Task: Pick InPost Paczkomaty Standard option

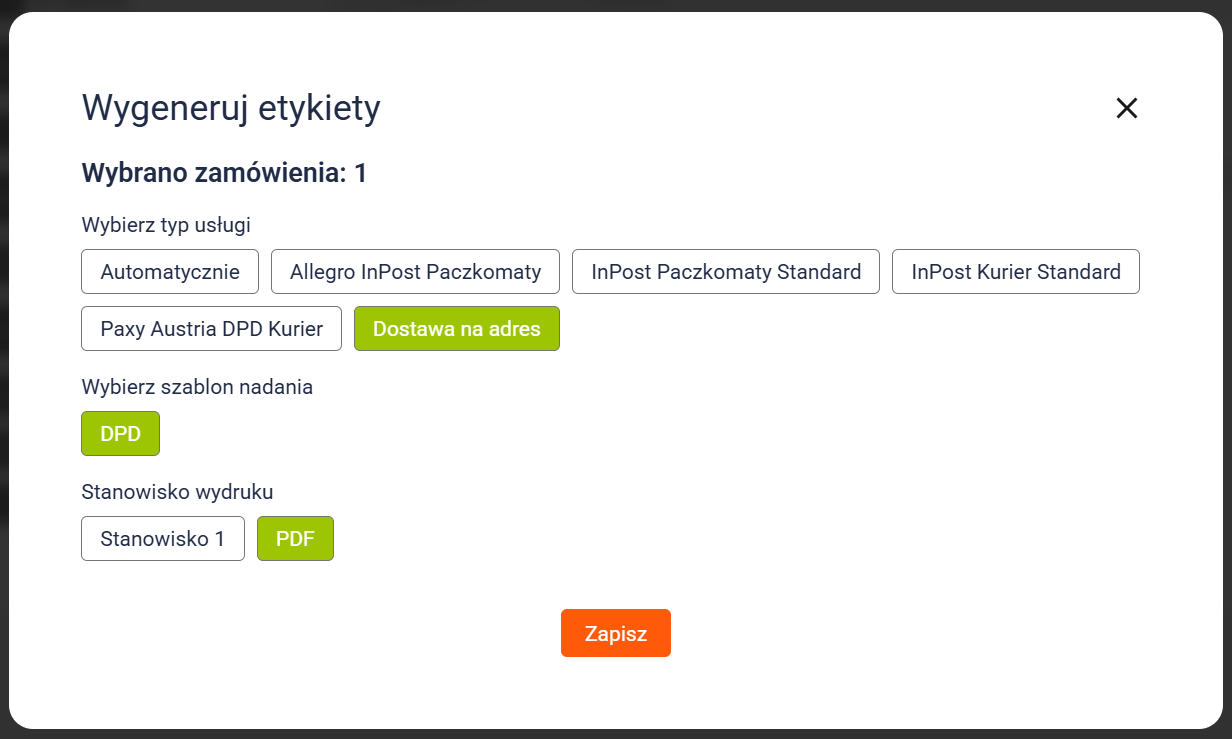Action: [726, 272]
